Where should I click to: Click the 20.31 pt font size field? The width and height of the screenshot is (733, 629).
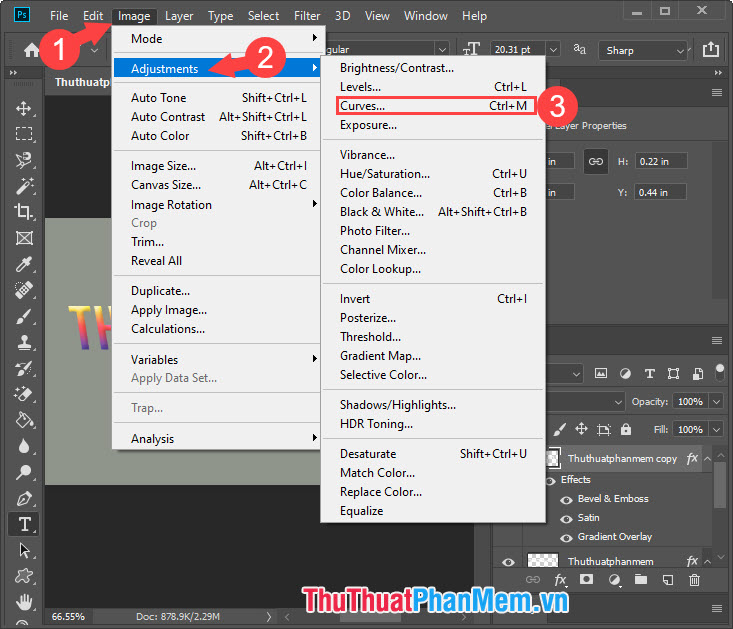tap(517, 50)
